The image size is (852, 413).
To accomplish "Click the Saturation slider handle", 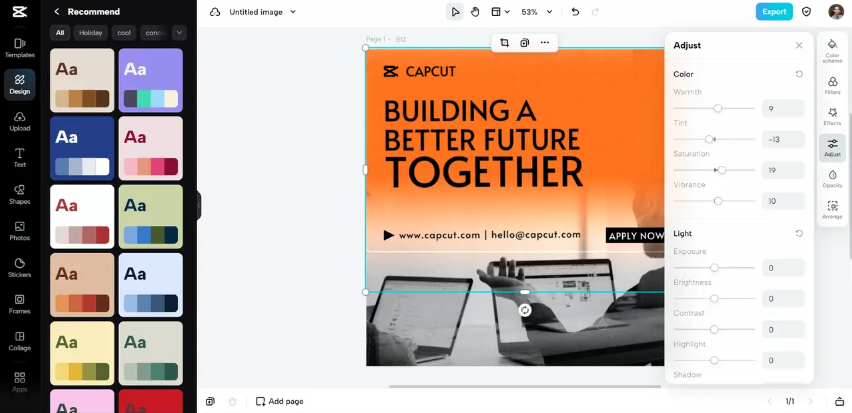I will pos(722,170).
